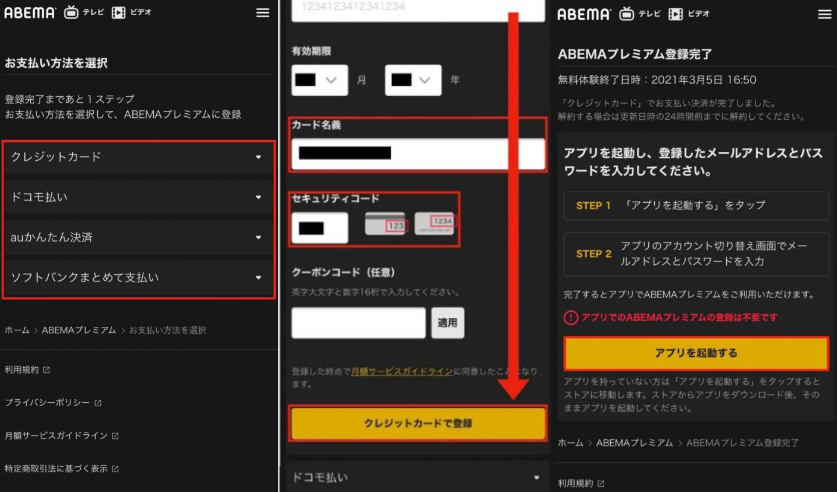Screen dimensions: 837x492
Task: Click 無料体験終了日時 text
Action: pos(657,80)
